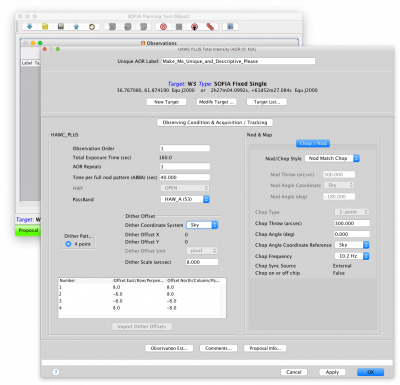Screen dimensions: 400x385
Task: Click the Chop on or off chip value False
Action: [x=339, y=273]
